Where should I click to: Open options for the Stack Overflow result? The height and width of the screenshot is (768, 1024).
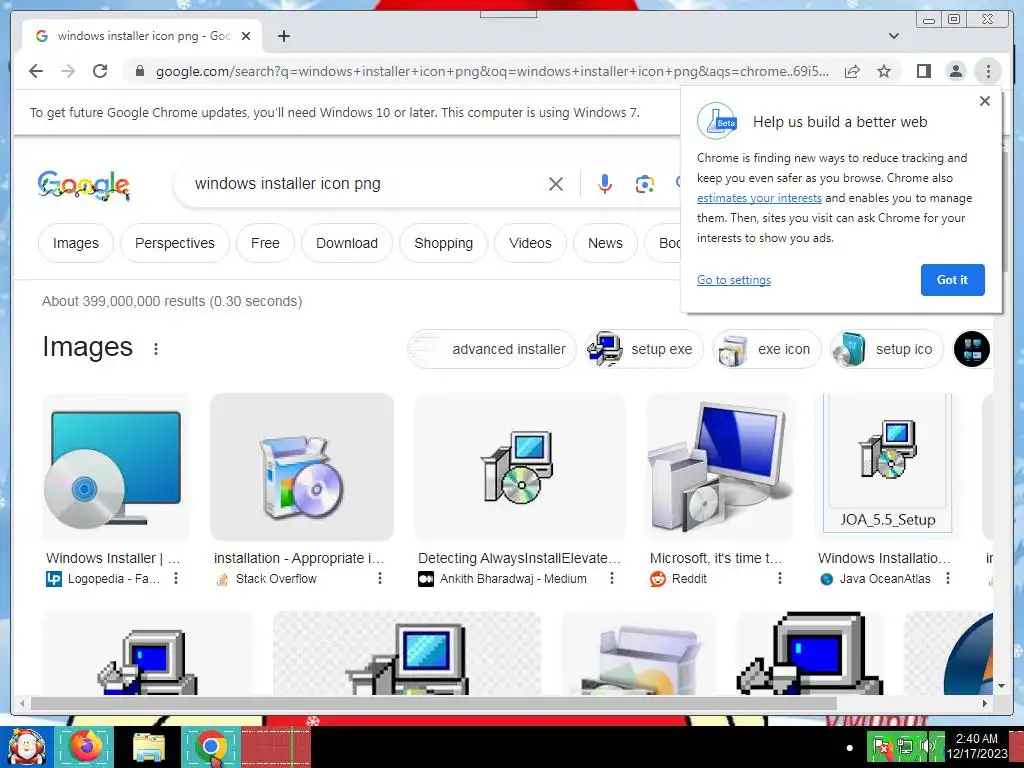point(379,578)
